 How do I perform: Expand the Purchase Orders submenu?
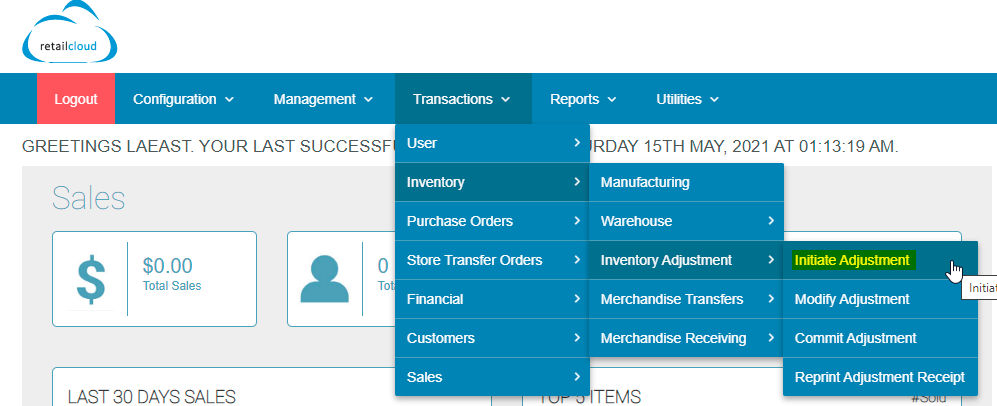(492, 221)
